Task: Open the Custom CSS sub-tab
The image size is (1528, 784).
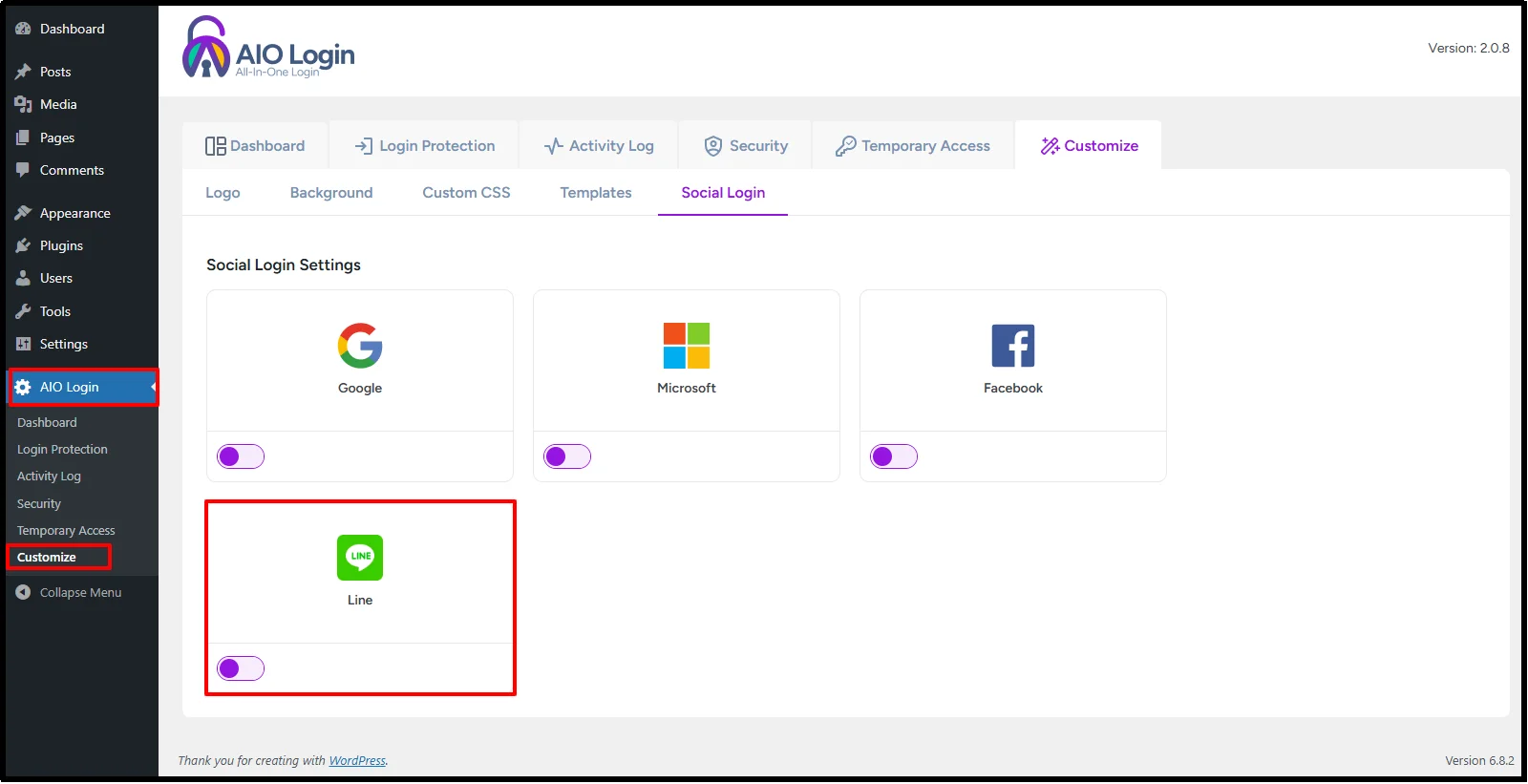Action: click(466, 193)
